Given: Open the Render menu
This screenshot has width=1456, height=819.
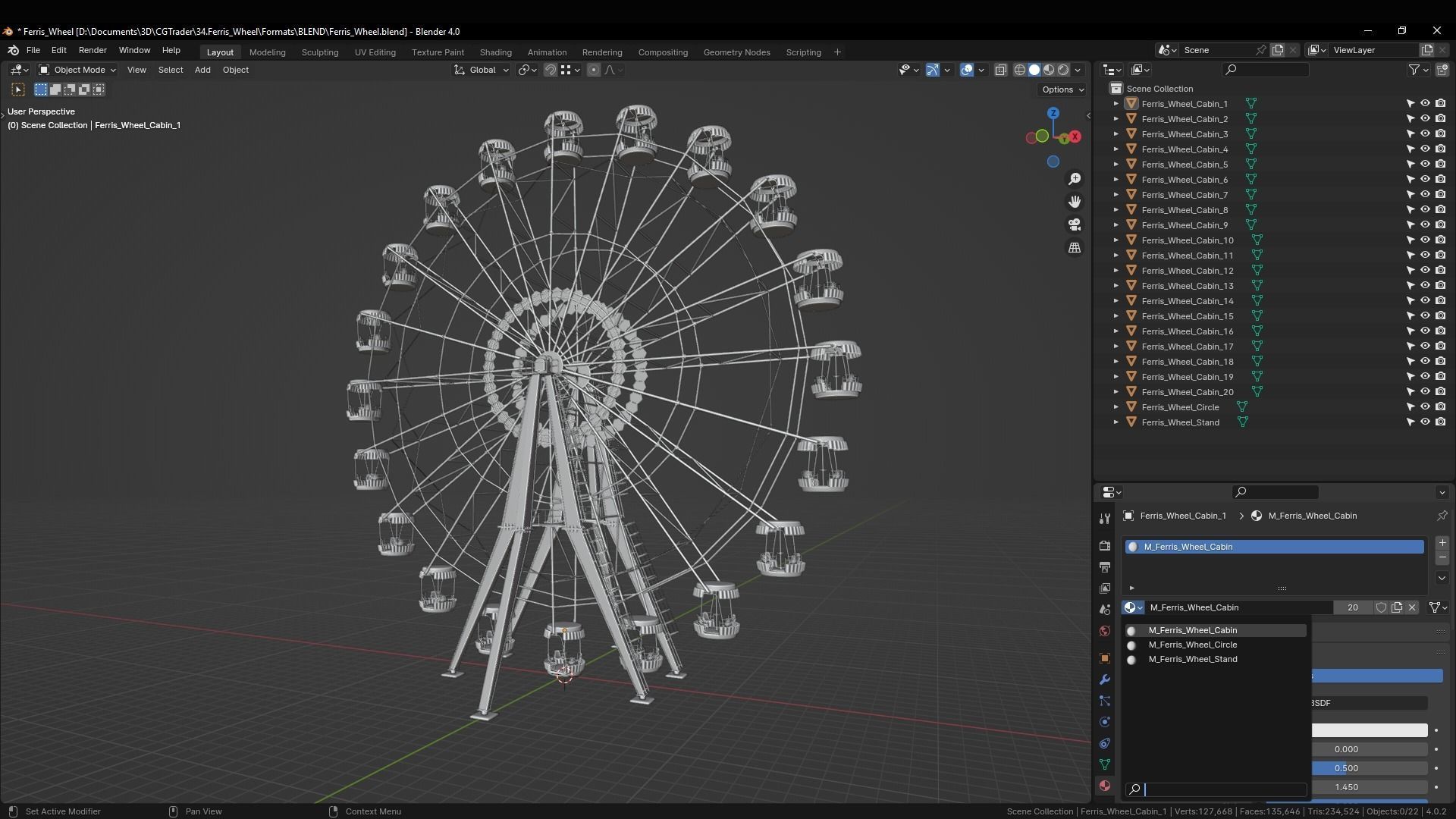Looking at the screenshot, I should [93, 50].
